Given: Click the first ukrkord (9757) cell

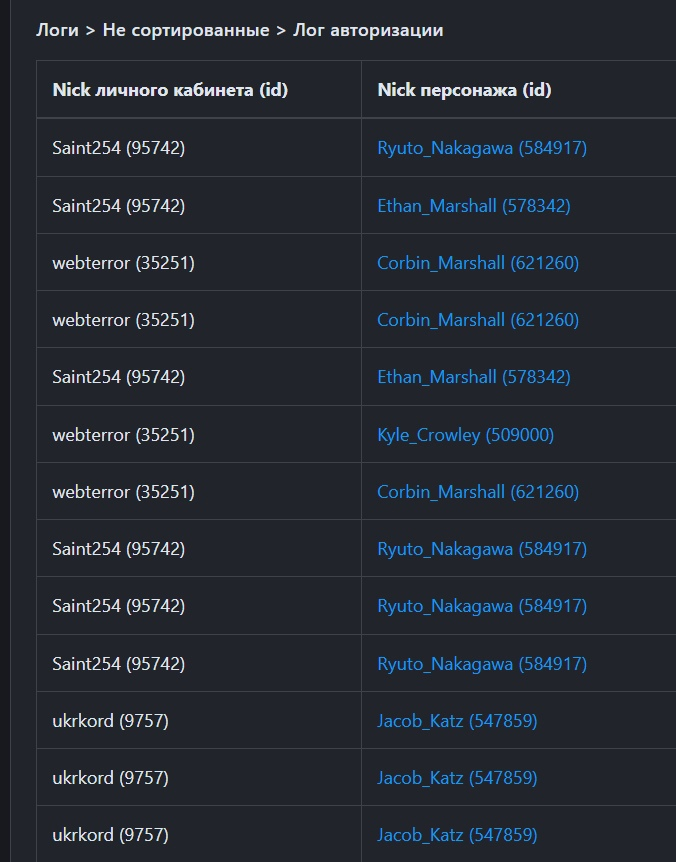Looking at the screenshot, I should pyautogui.click(x=110, y=720).
